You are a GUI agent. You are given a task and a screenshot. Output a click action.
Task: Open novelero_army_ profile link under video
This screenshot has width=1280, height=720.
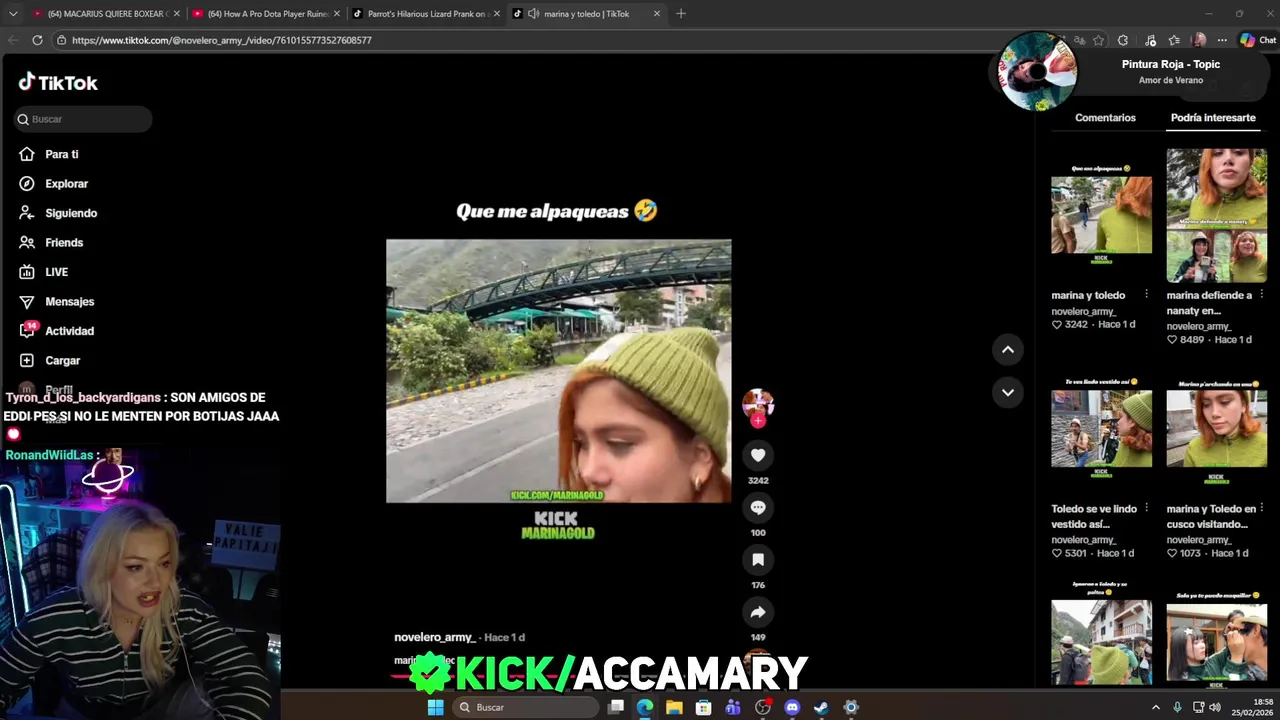pyautogui.click(x=434, y=637)
